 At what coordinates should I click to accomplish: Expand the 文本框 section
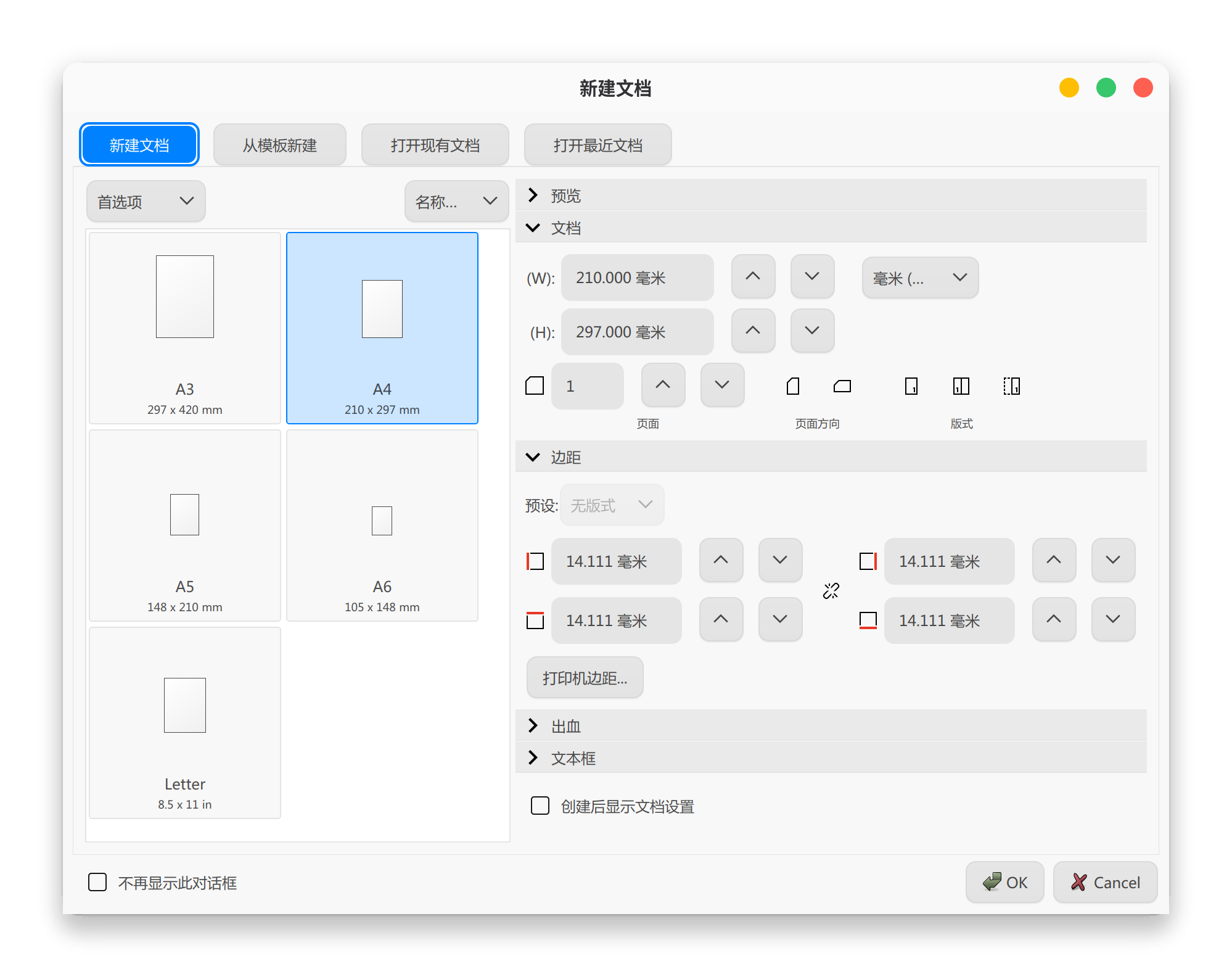click(831, 758)
